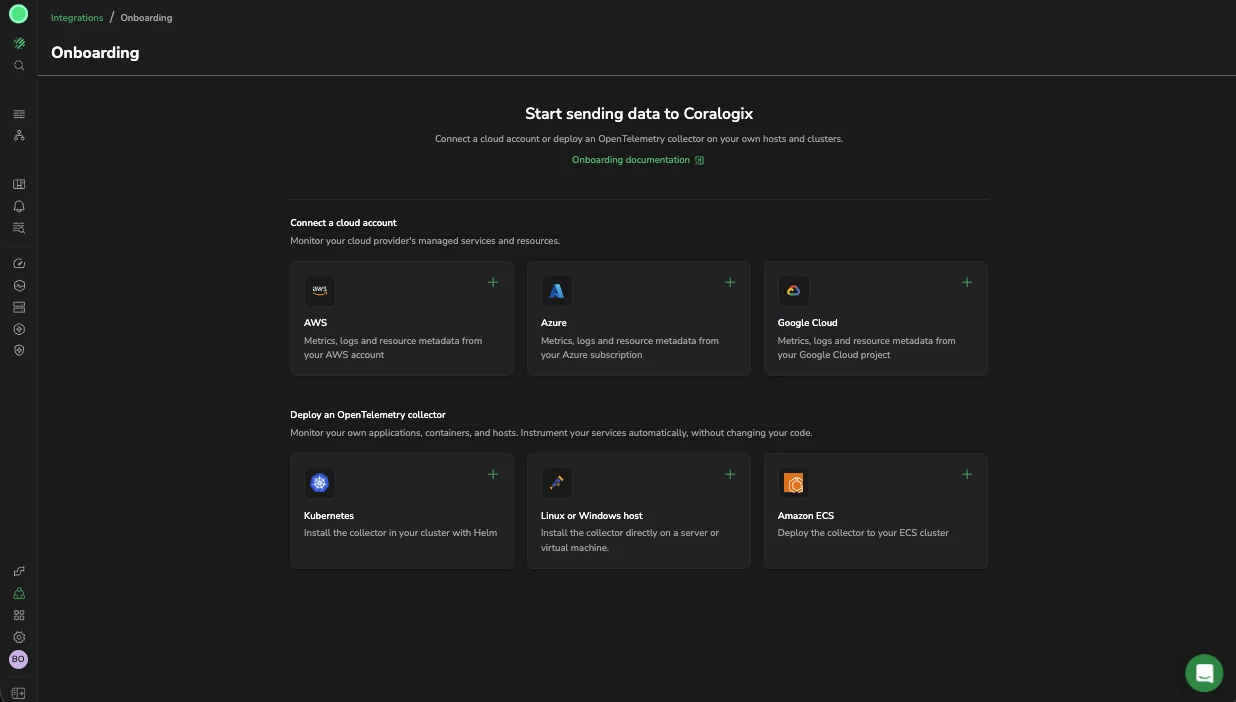Image resolution: width=1236 pixels, height=702 pixels.
Task: Click the Azure logo icon
Action: (x=557, y=291)
